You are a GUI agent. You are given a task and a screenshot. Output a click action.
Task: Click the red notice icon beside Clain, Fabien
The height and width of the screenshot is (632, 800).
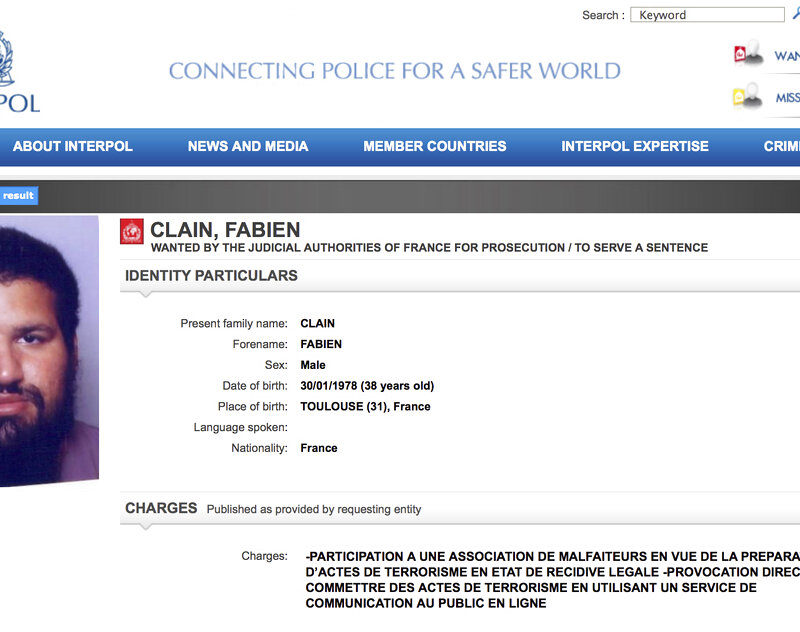[132, 231]
